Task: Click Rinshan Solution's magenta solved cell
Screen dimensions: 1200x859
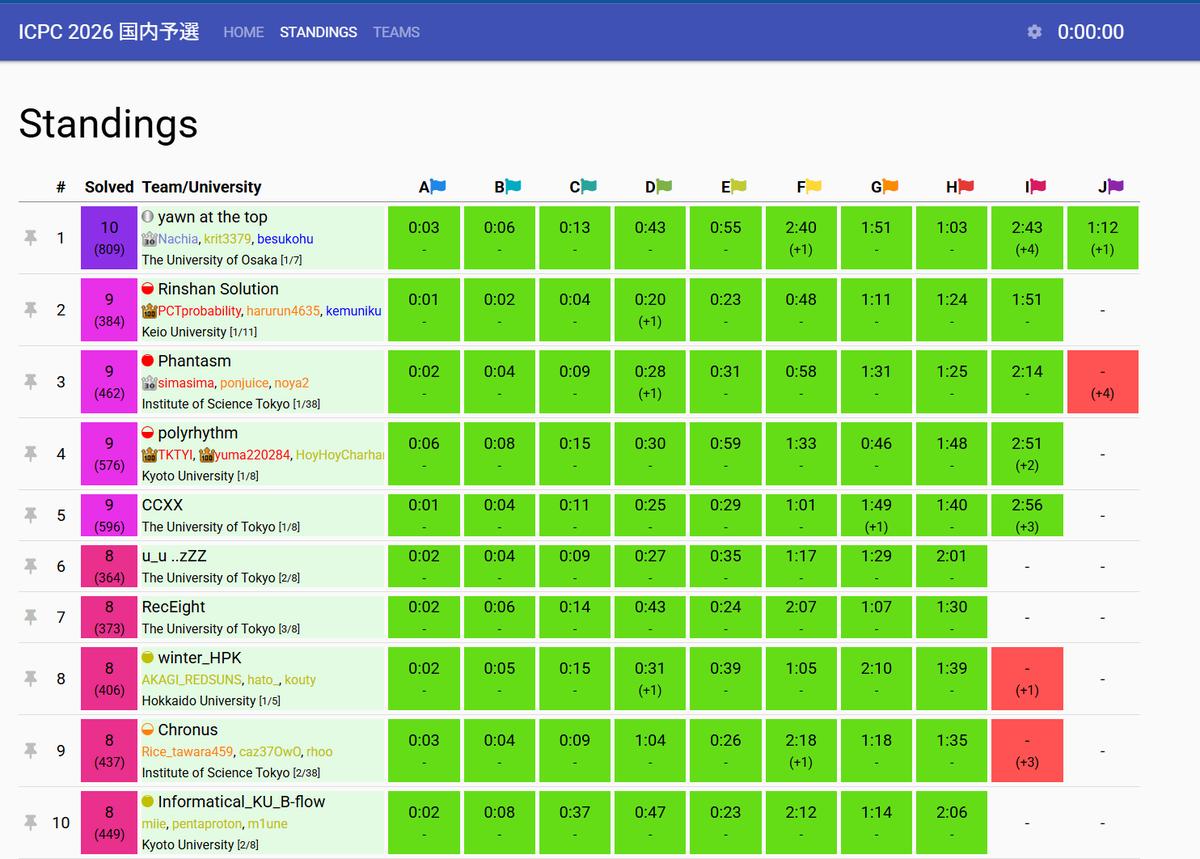Action: (109, 310)
